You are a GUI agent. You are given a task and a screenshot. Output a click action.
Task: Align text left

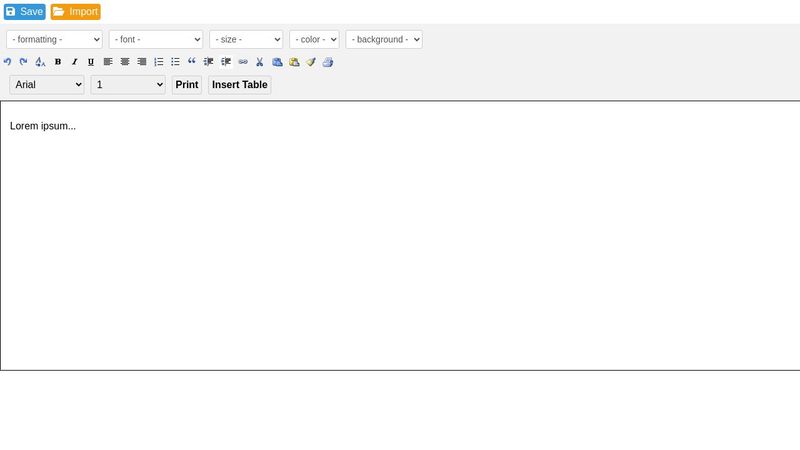(108, 62)
